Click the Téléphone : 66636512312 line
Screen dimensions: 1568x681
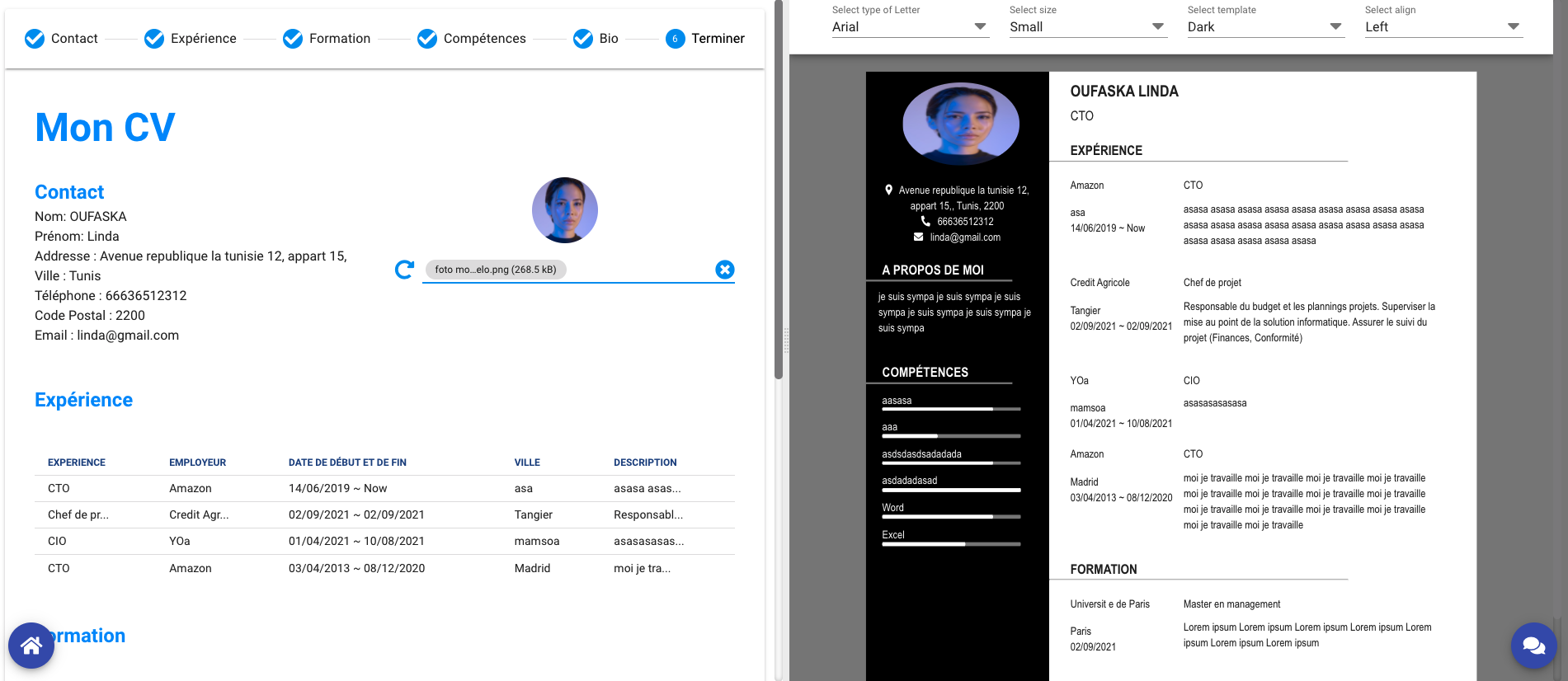click(x=111, y=295)
